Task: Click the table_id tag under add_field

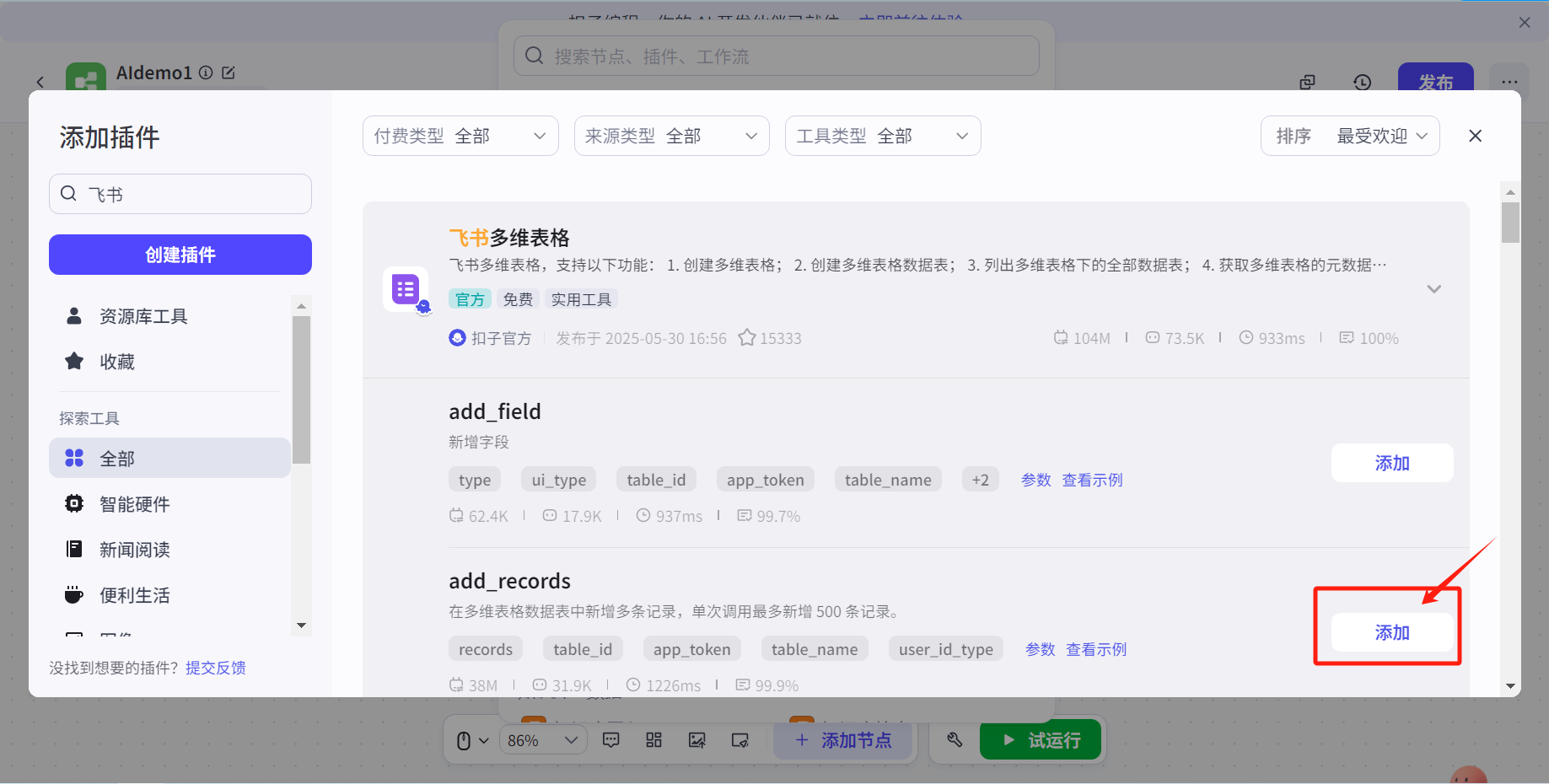Action: [x=656, y=480]
